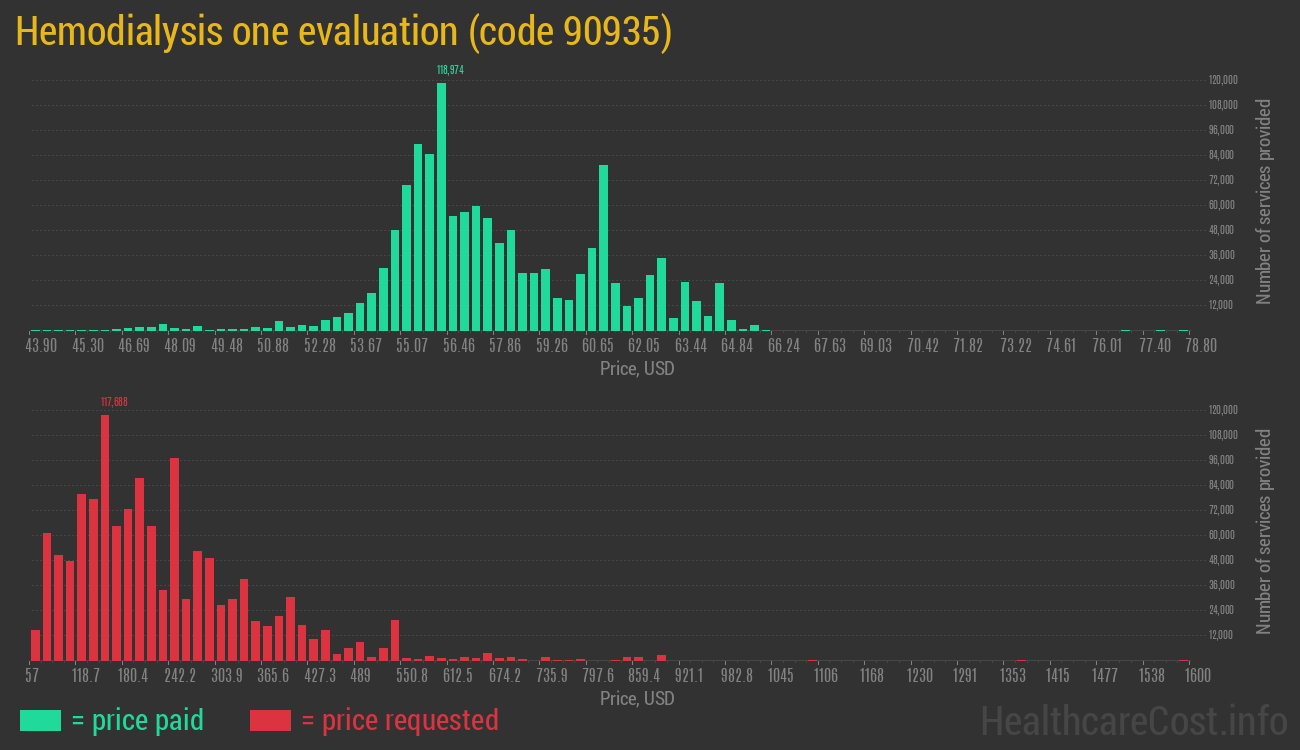Select the tallest green bar under 118,974
This screenshot has width=1300, height=750.
click(x=441, y=207)
